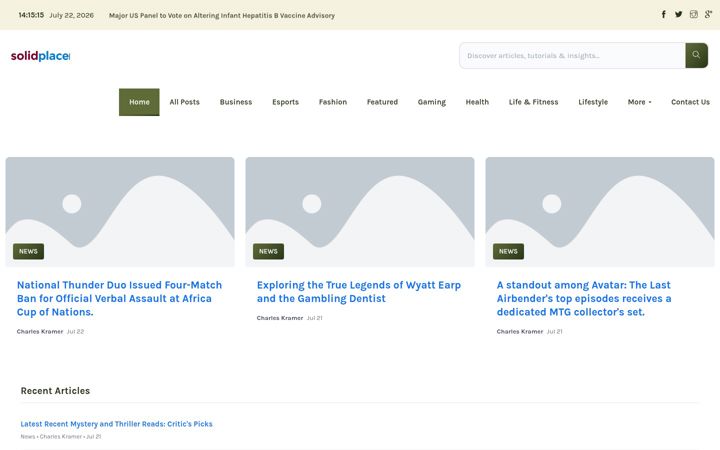
Task: Open the Avatar MTG collector's set article
Action: coord(584,298)
